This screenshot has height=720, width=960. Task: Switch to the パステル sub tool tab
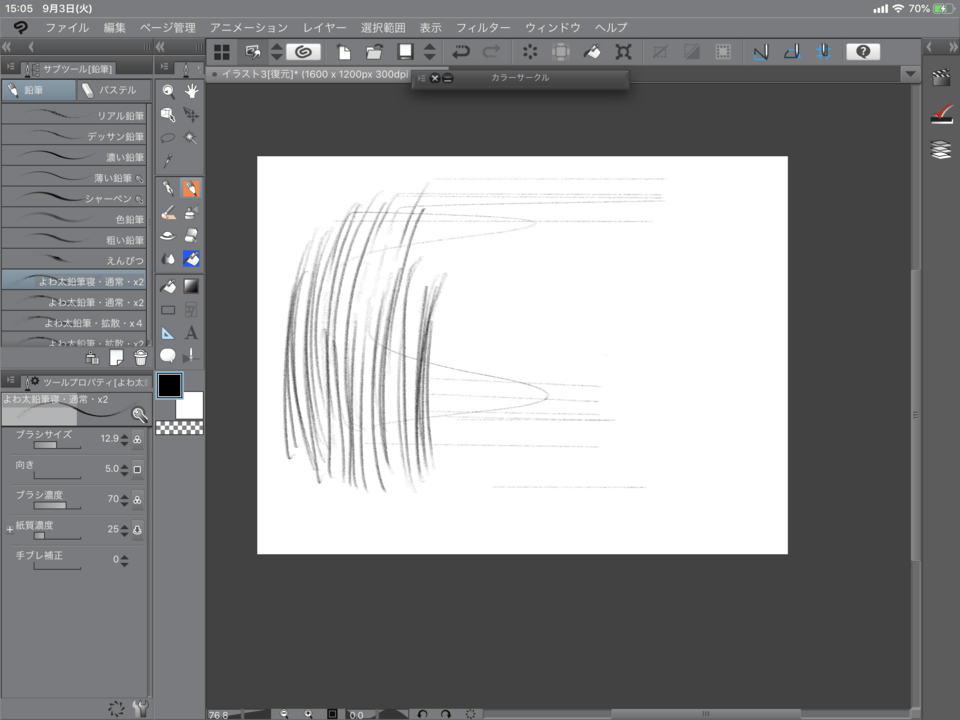(x=112, y=91)
